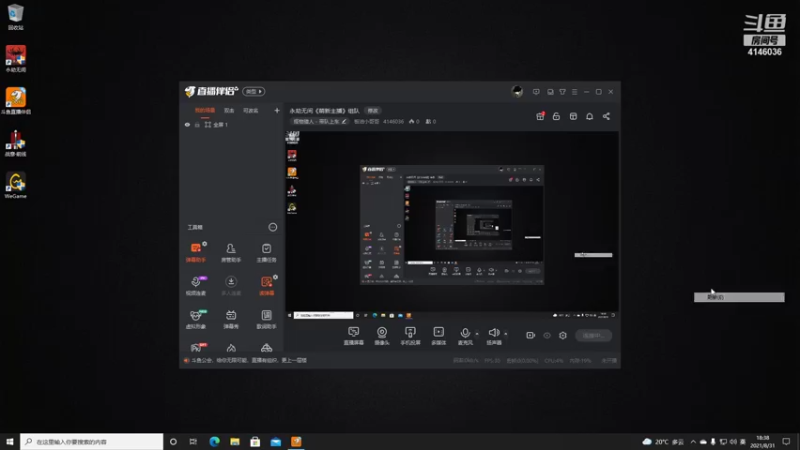Viewport: 800px width, 450px height.
Task: Toggle lock on the 全屏1 source
Action: point(197,124)
